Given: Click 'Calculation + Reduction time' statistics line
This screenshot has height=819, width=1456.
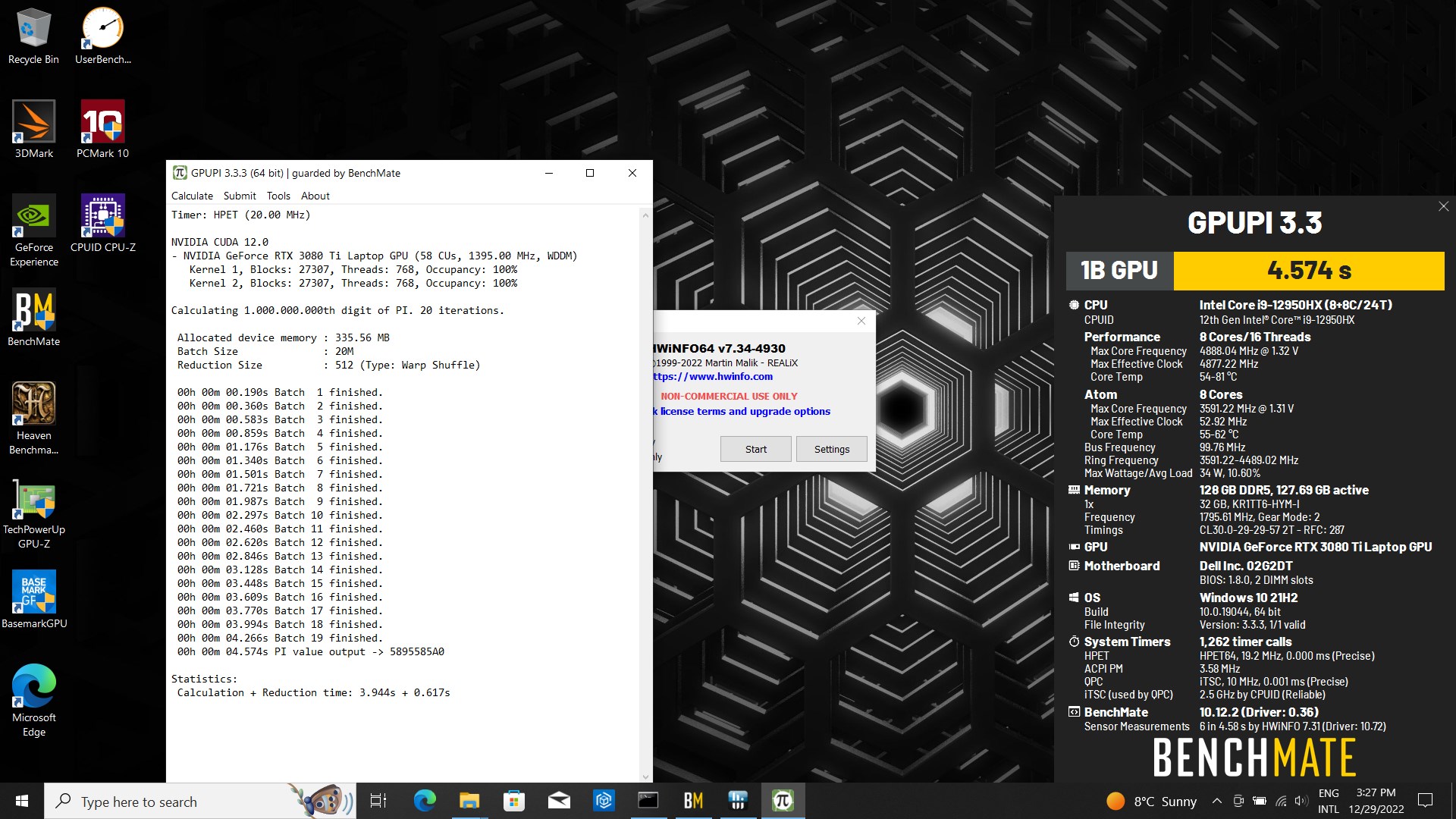Looking at the screenshot, I should [313, 692].
